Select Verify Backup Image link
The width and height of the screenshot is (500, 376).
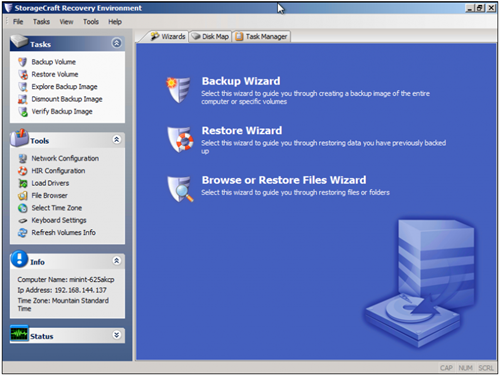click(x=62, y=112)
